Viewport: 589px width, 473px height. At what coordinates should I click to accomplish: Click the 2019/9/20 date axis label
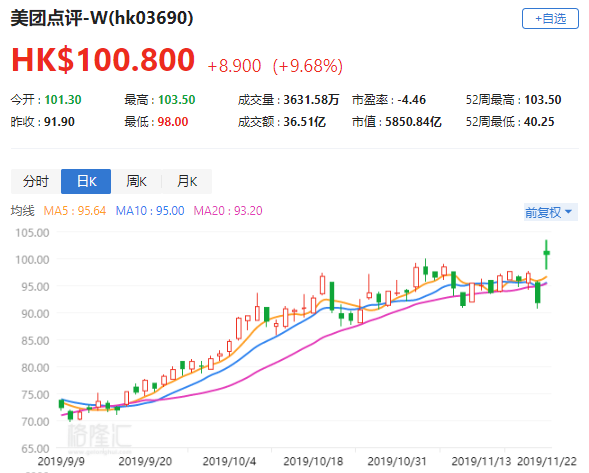145,461
